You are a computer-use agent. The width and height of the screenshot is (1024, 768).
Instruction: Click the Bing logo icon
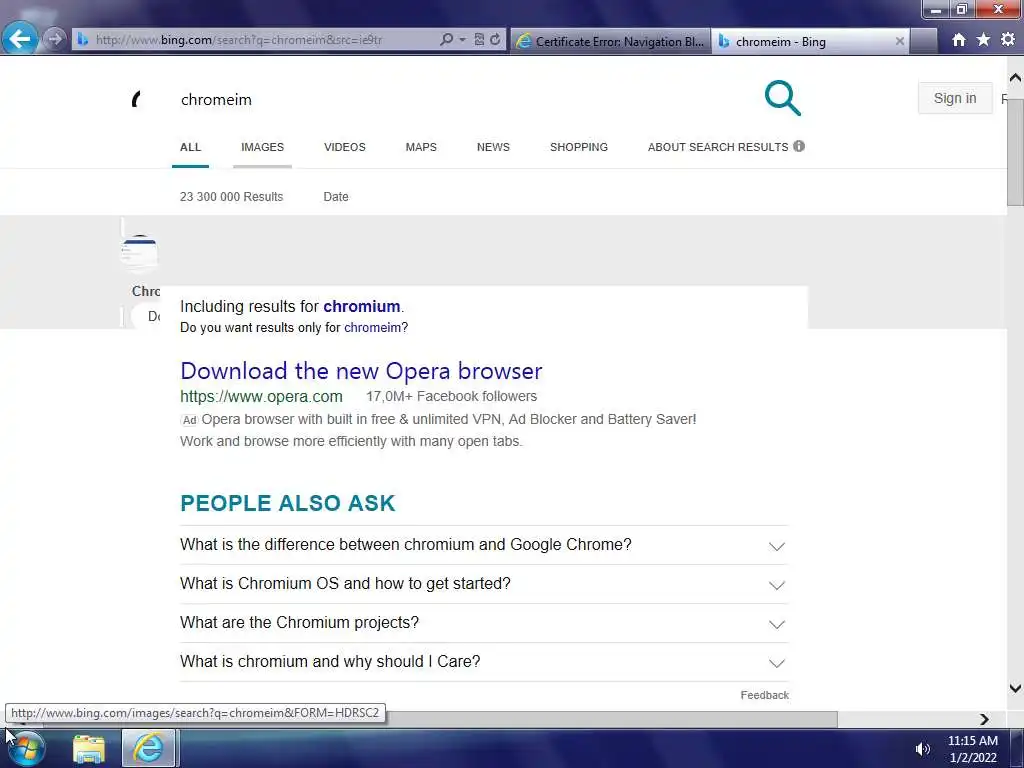[136, 99]
